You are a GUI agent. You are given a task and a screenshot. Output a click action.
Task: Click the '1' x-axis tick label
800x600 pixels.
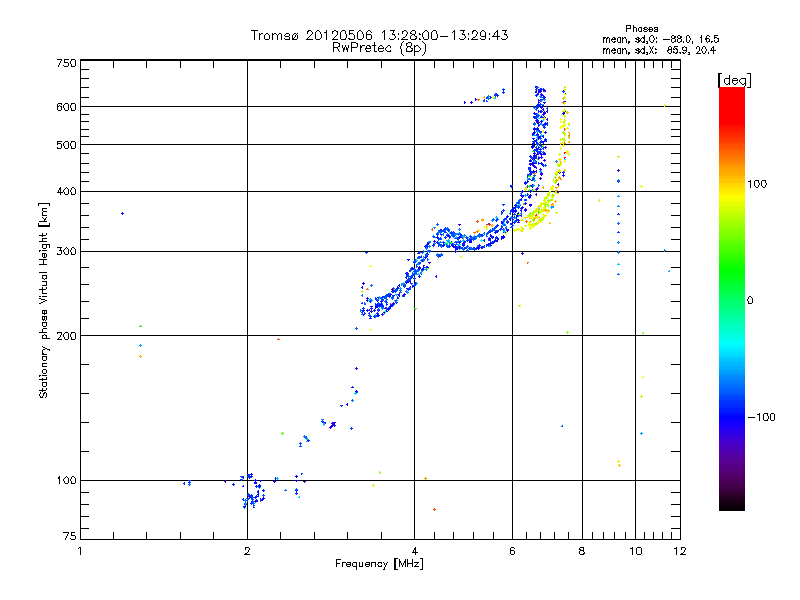click(x=80, y=552)
